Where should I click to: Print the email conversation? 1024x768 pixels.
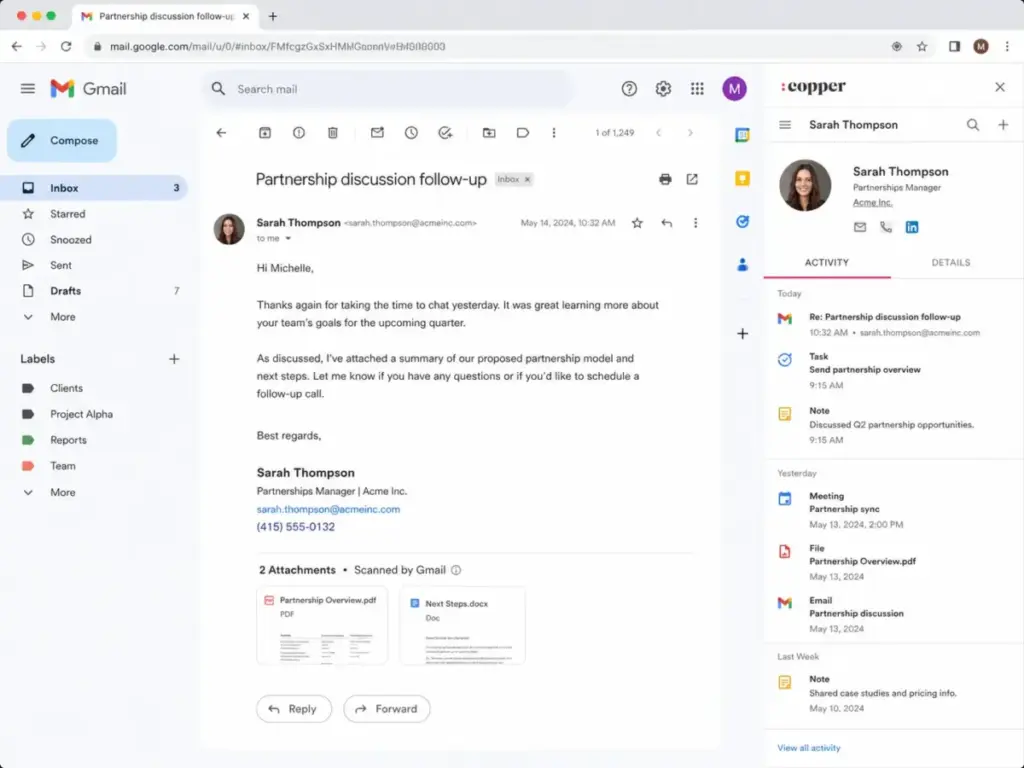click(x=665, y=179)
